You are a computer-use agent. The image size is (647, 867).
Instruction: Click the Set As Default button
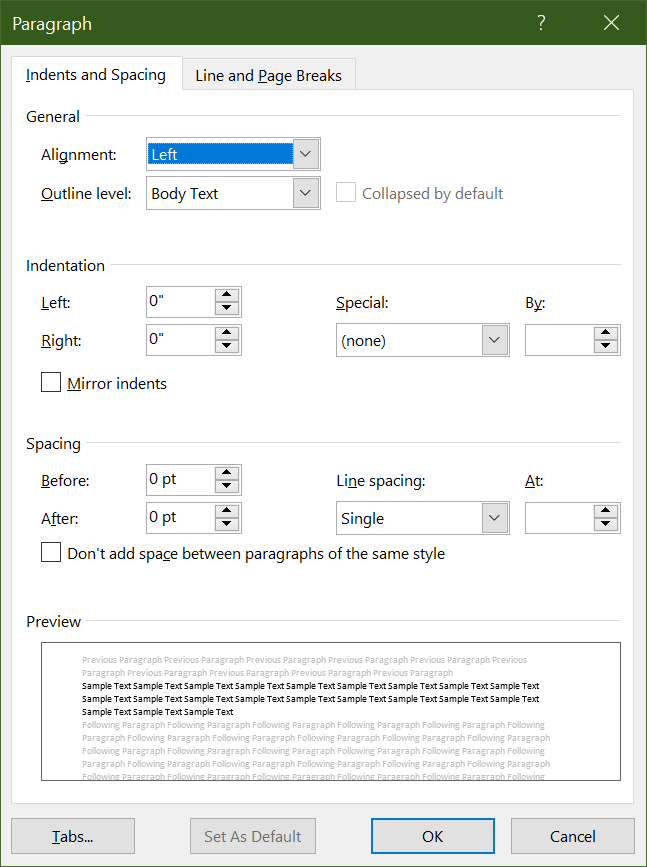pos(253,836)
